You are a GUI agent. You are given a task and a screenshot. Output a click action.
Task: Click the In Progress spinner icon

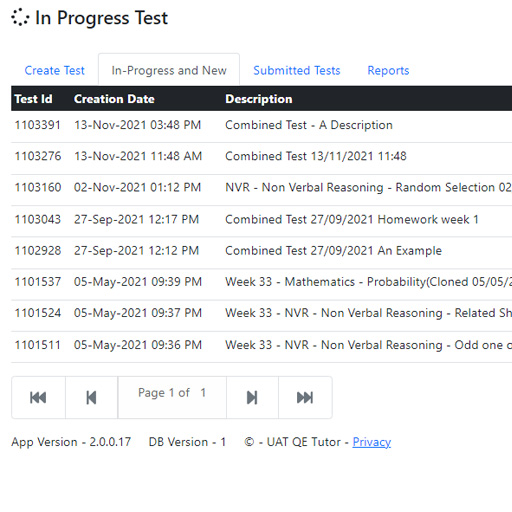point(20,17)
